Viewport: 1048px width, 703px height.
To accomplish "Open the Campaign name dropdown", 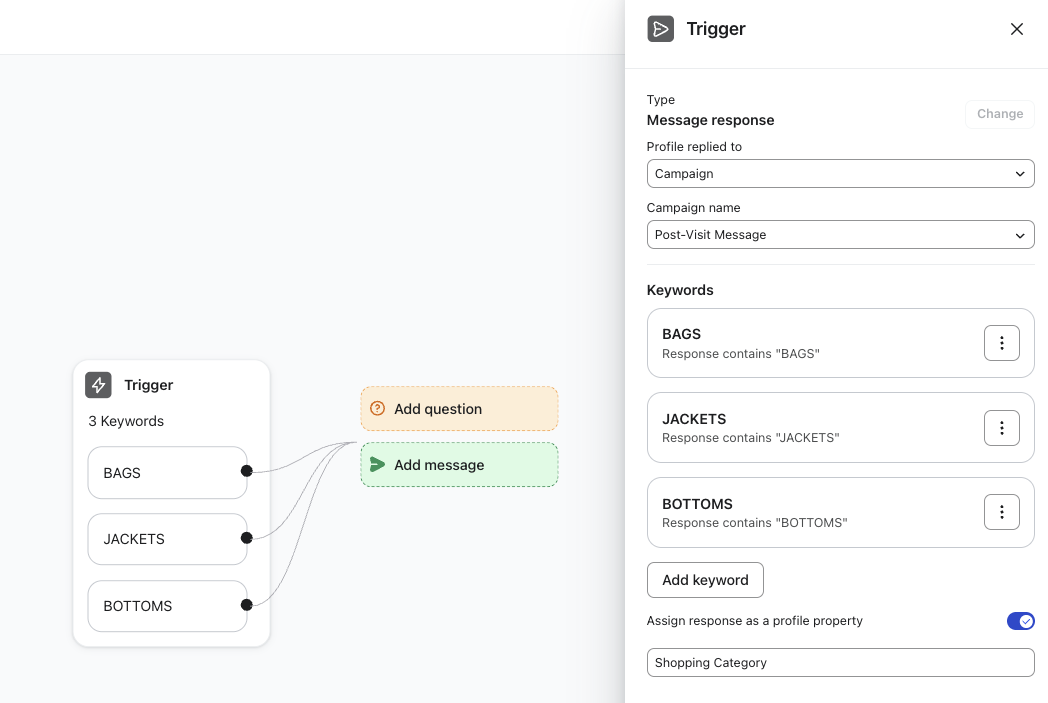I will coord(840,235).
